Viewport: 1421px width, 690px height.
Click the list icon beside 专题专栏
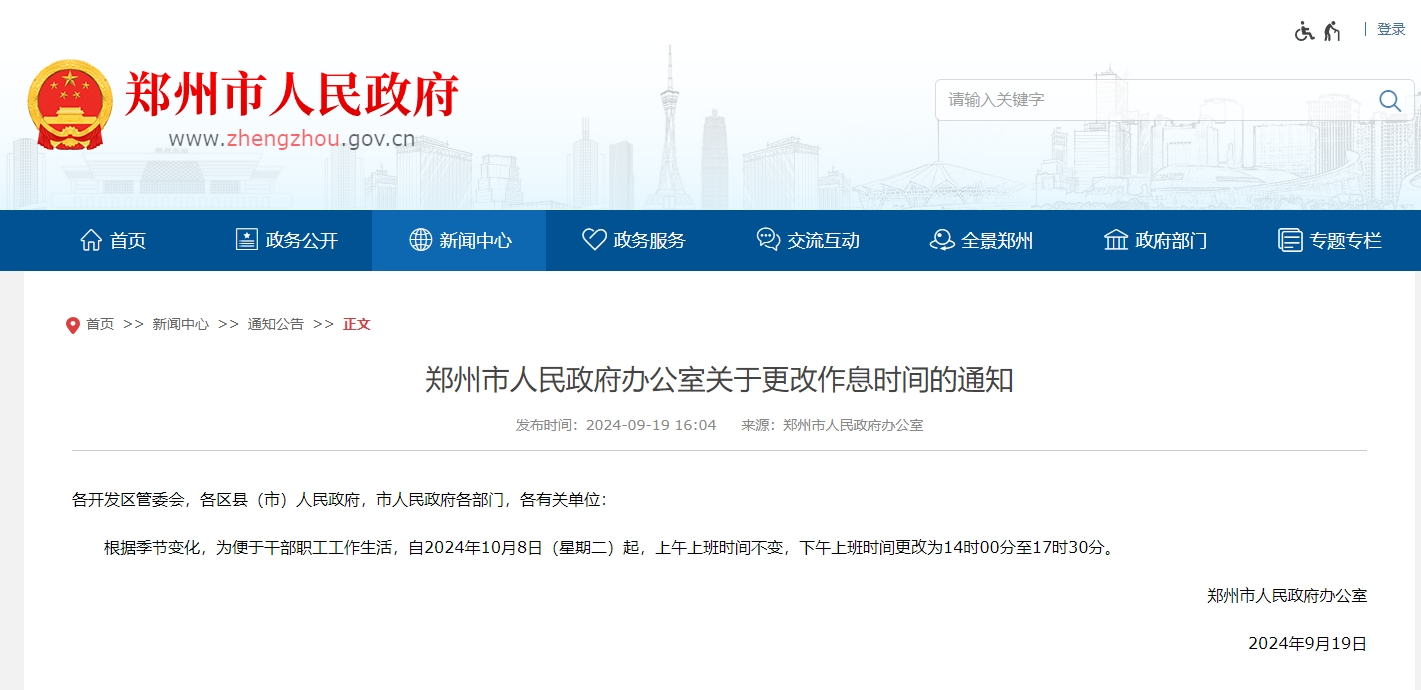pyautogui.click(x=1290, y=240)
